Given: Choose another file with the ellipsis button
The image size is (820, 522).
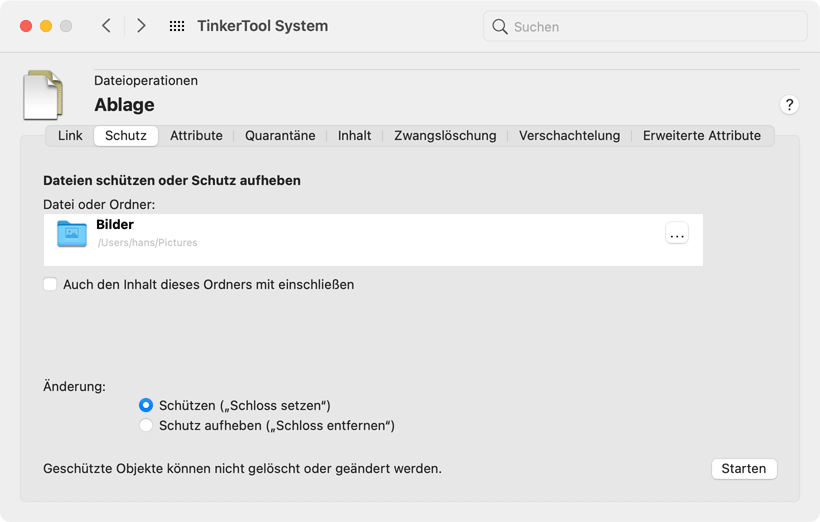Looking at the screenshot, I should (x=677, y=233).
